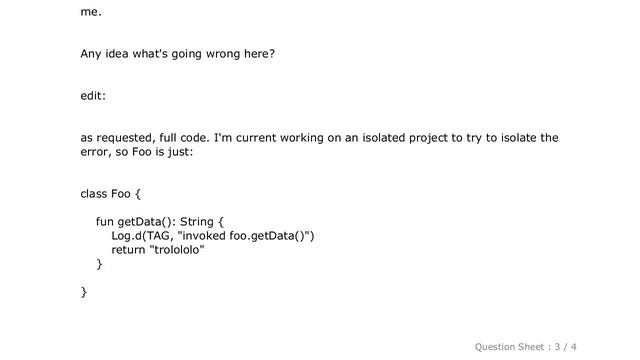Click the 'invoked foo.getData()' string literal

tap(244, 236)
